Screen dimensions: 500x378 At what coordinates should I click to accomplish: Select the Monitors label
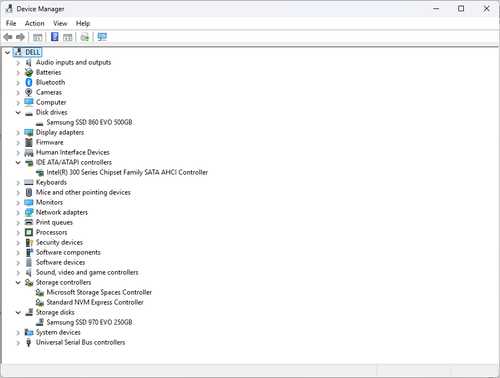(49, 202)
